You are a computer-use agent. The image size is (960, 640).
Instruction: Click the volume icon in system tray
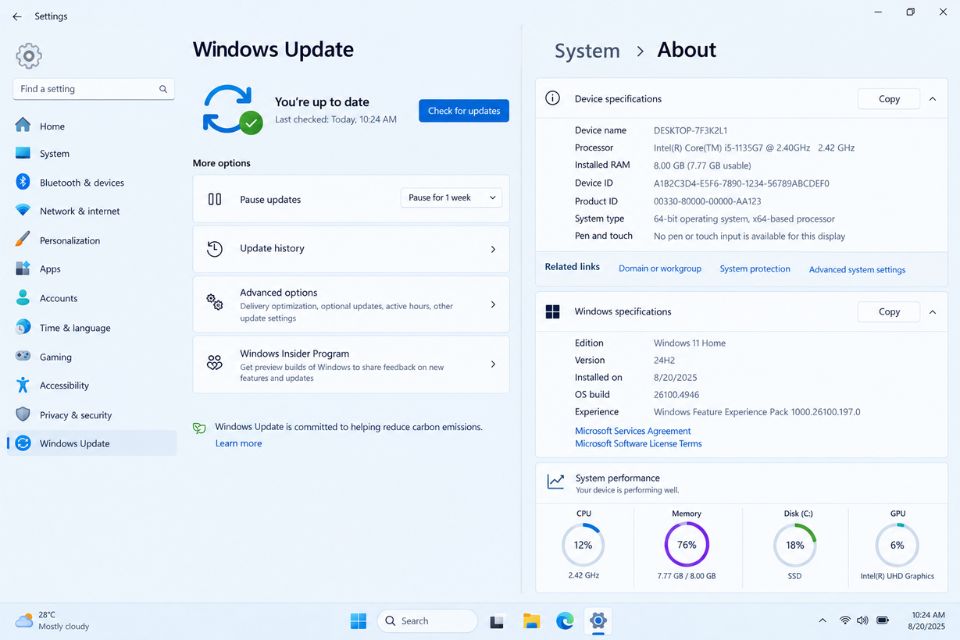862,620
